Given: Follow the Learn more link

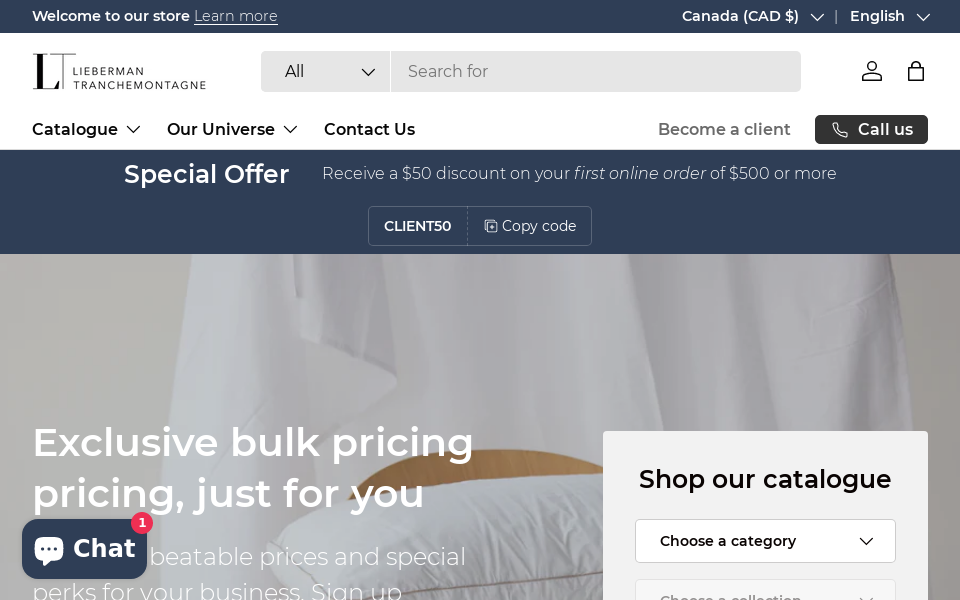Looking at the screenshot, I should click(236, 17).
